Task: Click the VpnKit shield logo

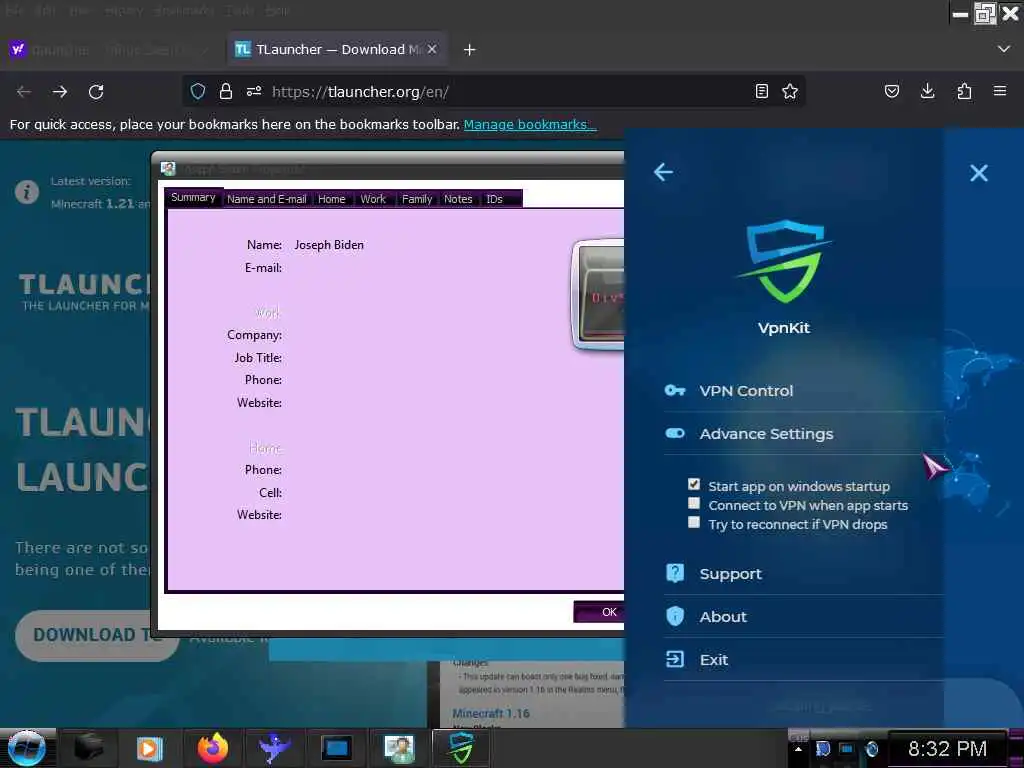Action: [784, 262]
